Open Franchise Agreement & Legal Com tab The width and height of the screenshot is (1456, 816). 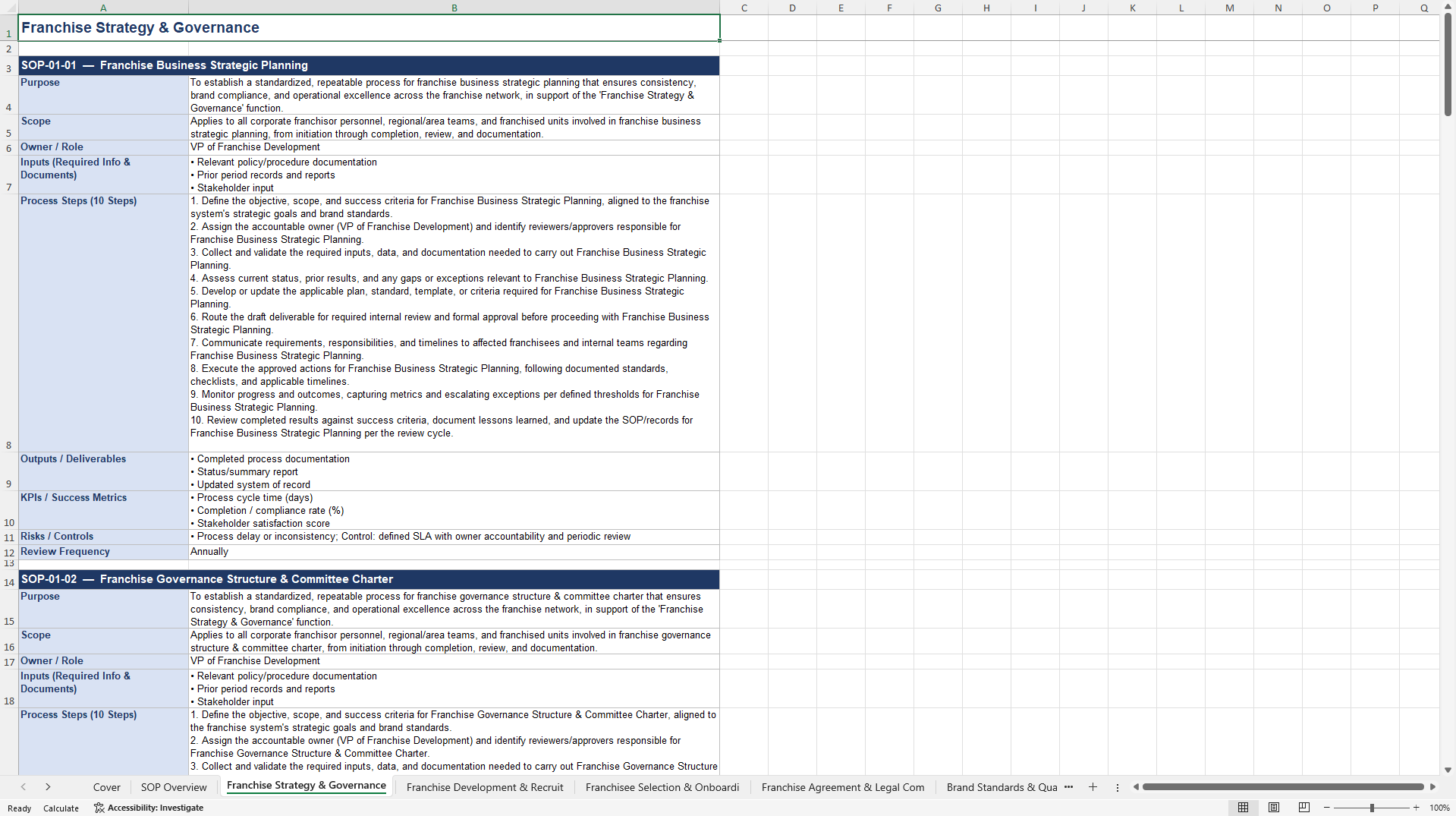[843, 787]
